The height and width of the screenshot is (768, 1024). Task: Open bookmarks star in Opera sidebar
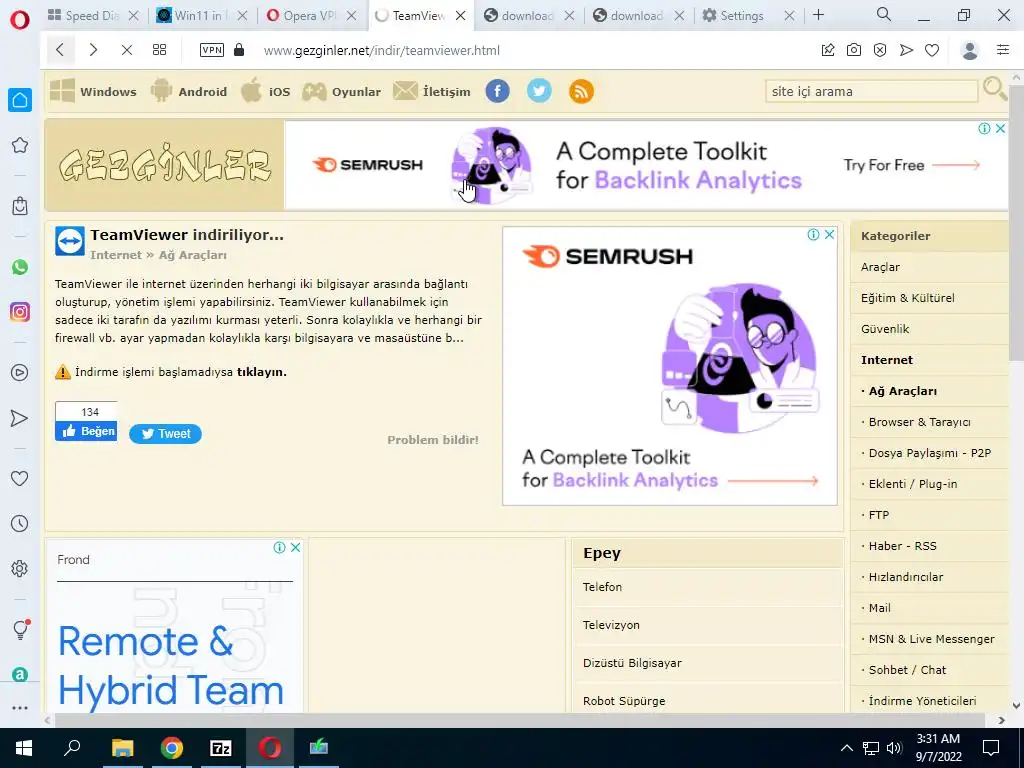click(x=20, y=145)
